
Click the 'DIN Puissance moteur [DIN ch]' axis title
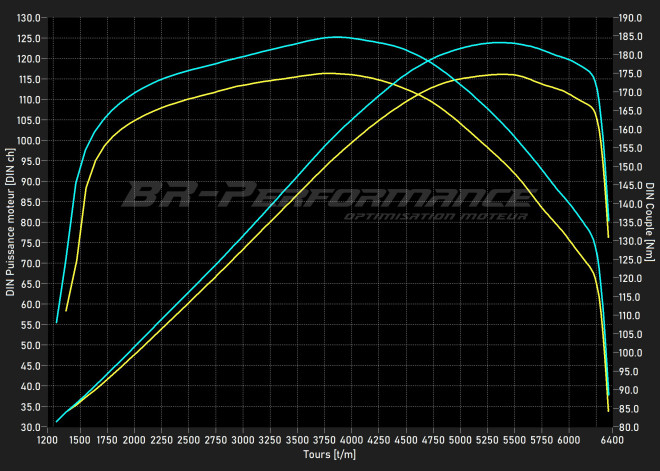coord(11,222)
